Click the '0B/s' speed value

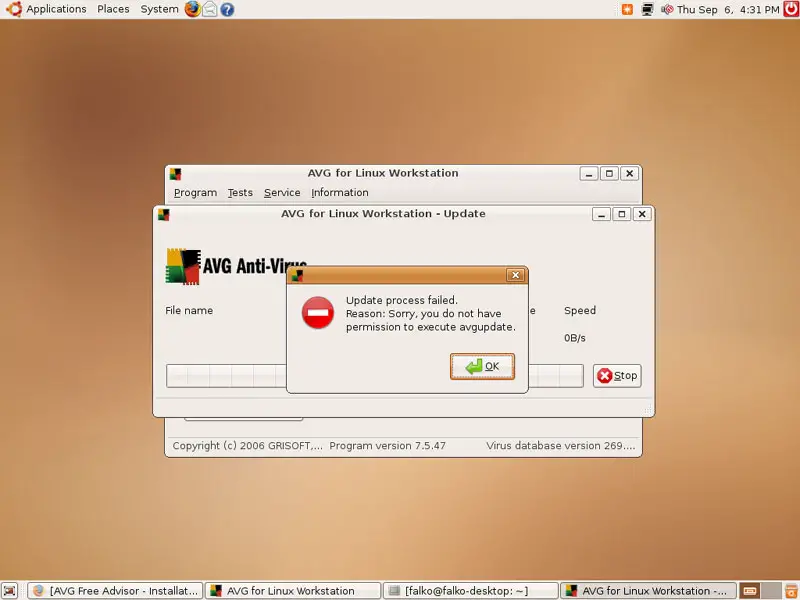tap(575, 338)
